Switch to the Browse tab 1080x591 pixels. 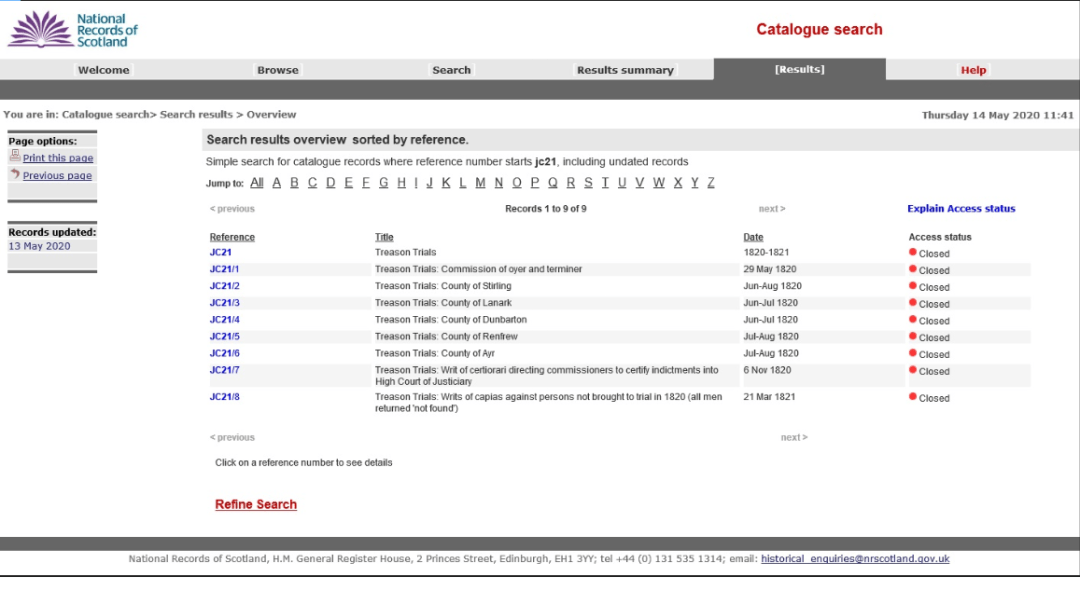[278, 70]
